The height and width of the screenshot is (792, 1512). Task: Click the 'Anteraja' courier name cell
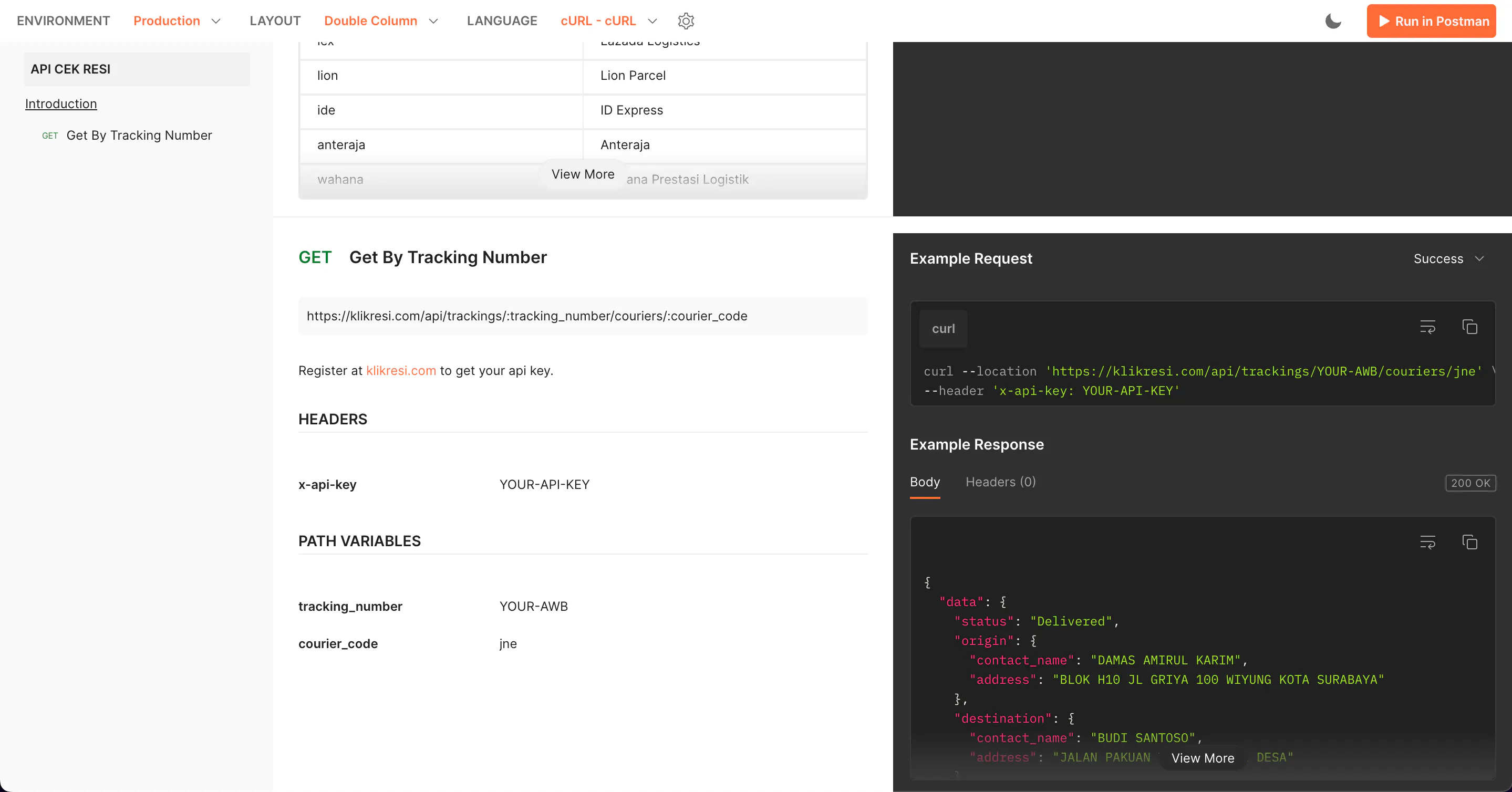(724, 145)
